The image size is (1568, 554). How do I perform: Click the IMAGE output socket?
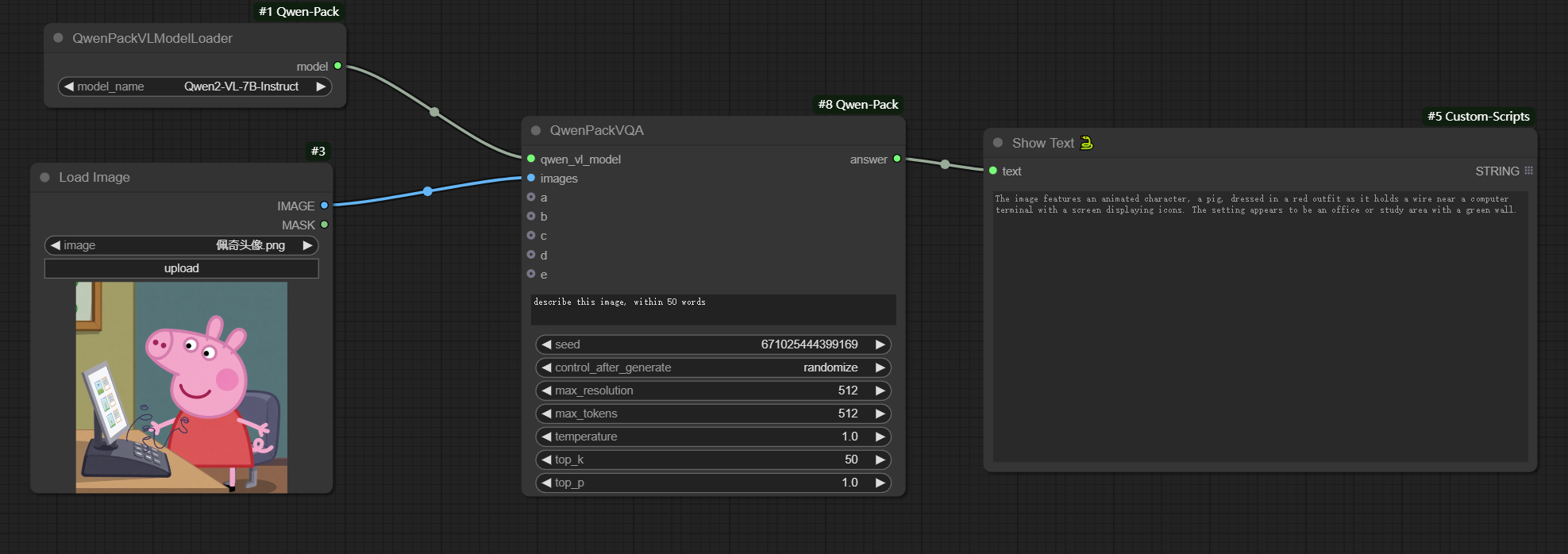(x=324, y=206)
